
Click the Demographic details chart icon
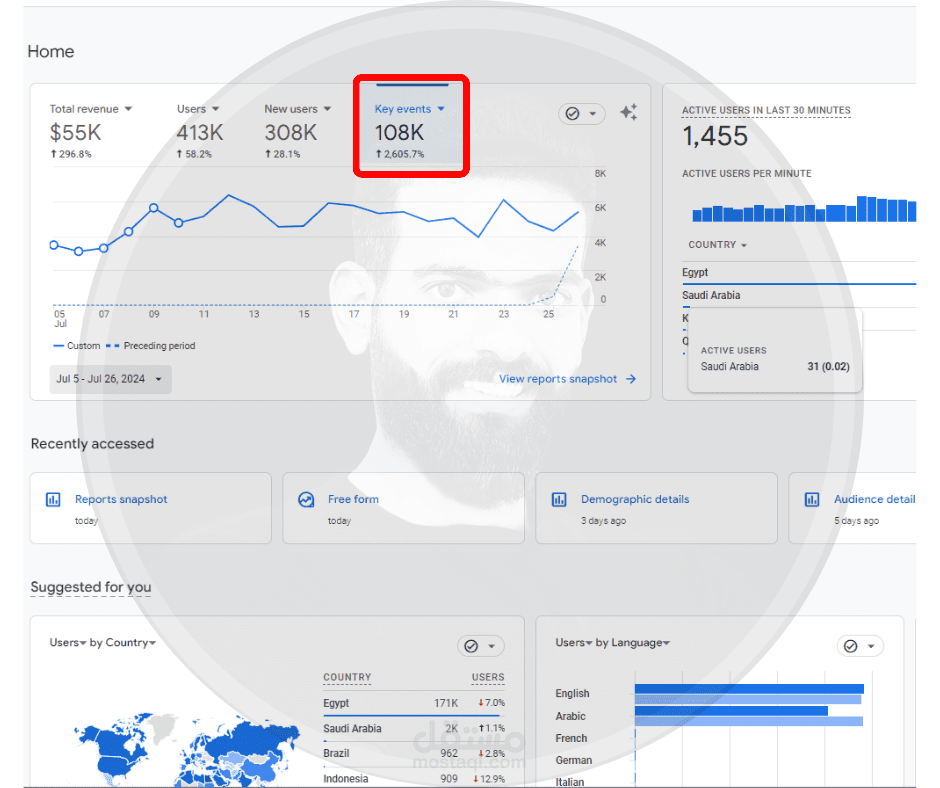tap(559, 499)
